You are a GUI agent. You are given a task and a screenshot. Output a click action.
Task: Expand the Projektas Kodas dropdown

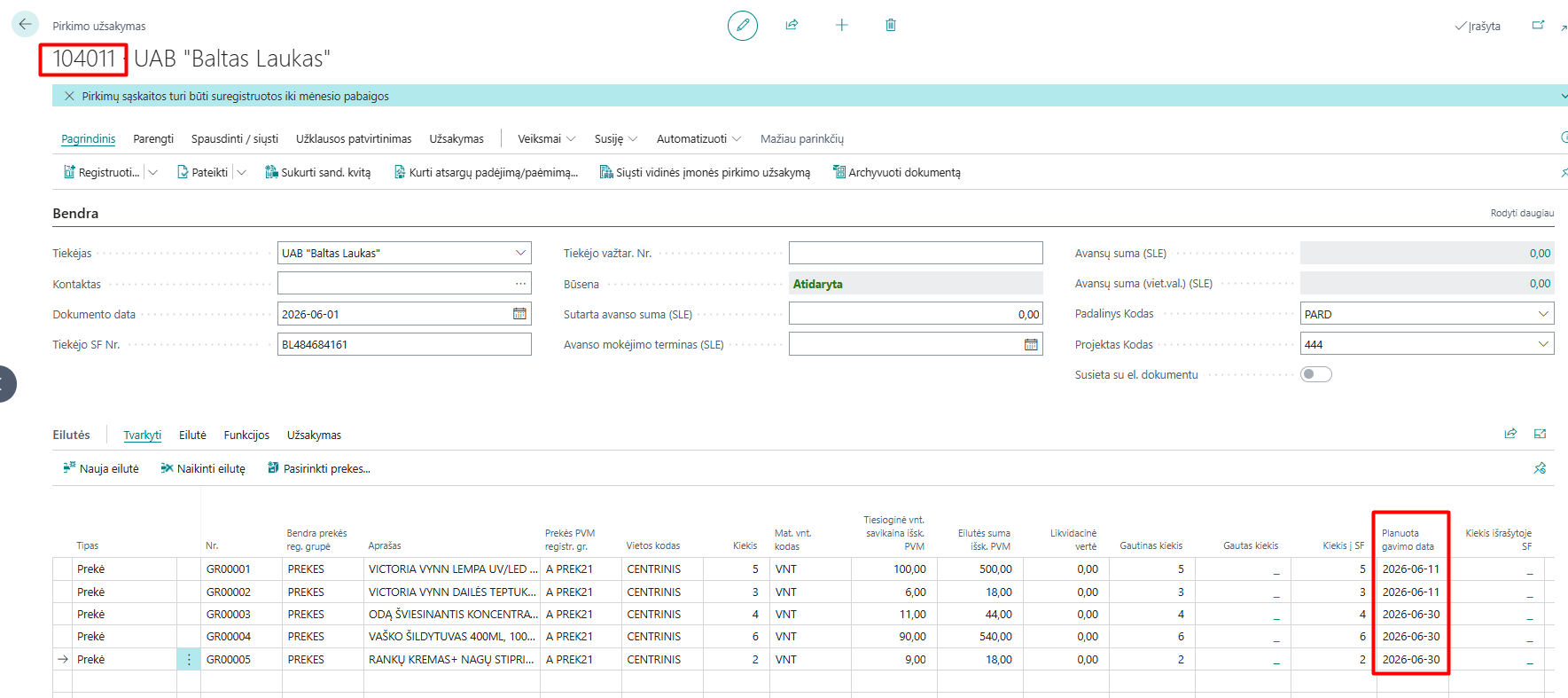[1543, 344]
